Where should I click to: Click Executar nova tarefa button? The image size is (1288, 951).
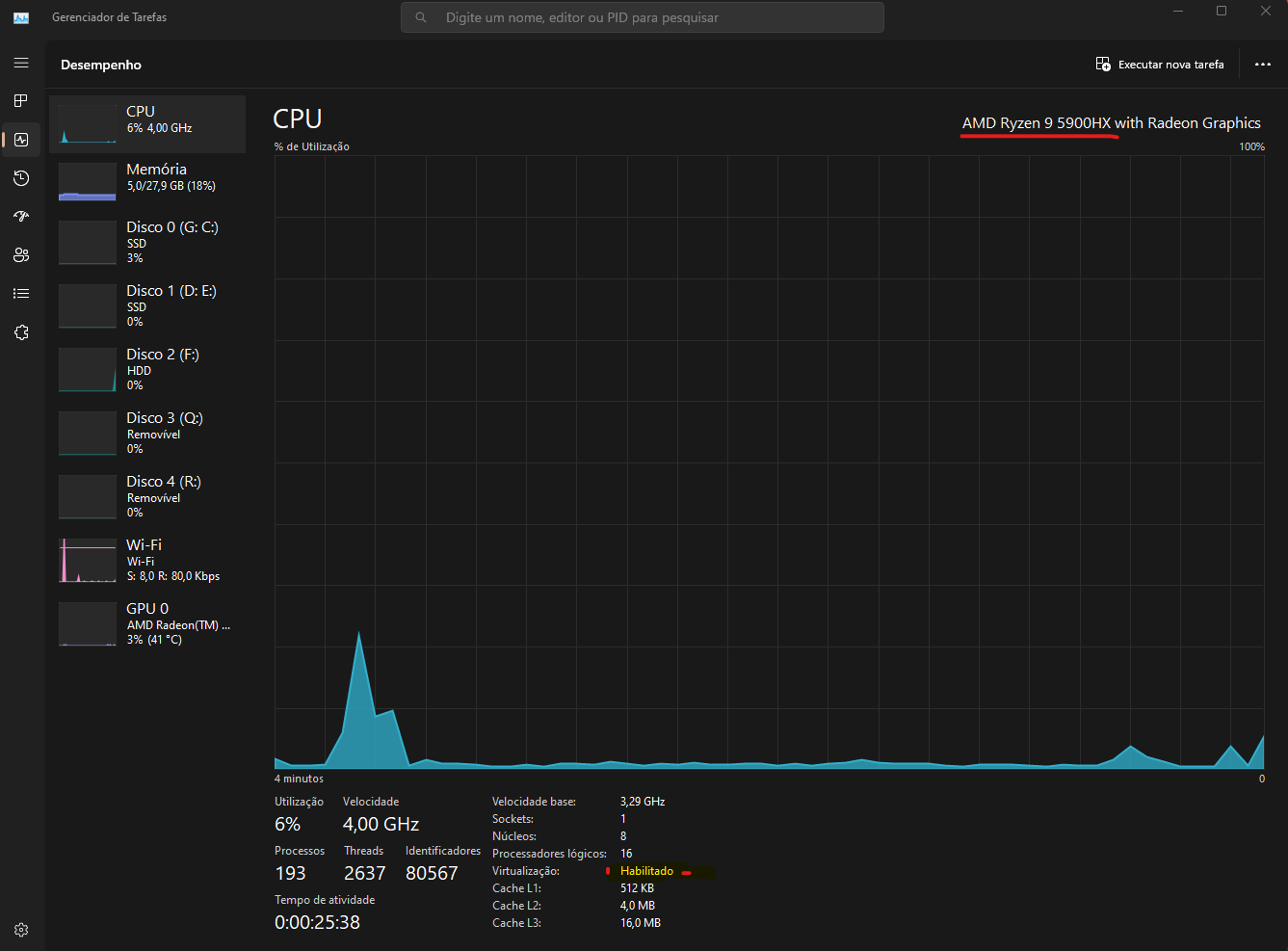[x=1160, y=65]
